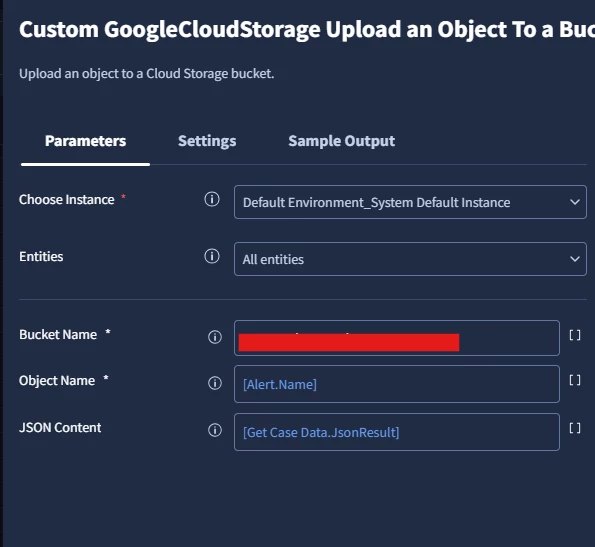Viewport: 595px width, 547px height.
Task: Open placeholder picker brackets for Object Name
Action: click(x=575, y=380)
